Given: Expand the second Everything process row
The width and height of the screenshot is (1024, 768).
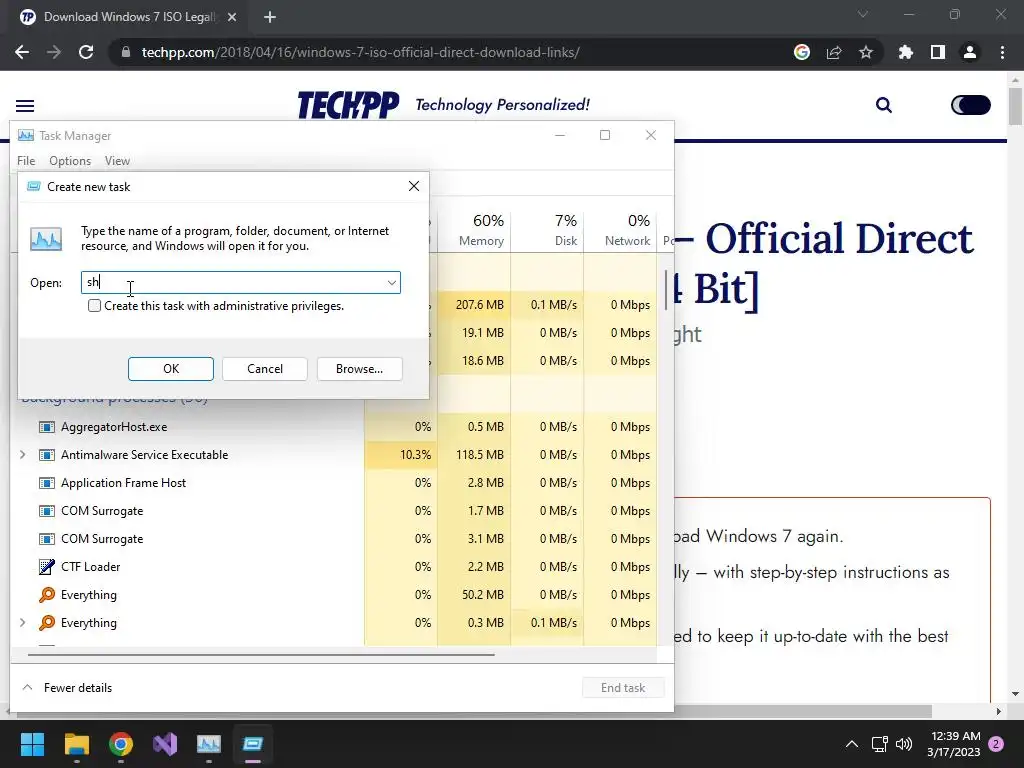Looking at the screenshot, I should pyautogui.click(x=23, y=622).
